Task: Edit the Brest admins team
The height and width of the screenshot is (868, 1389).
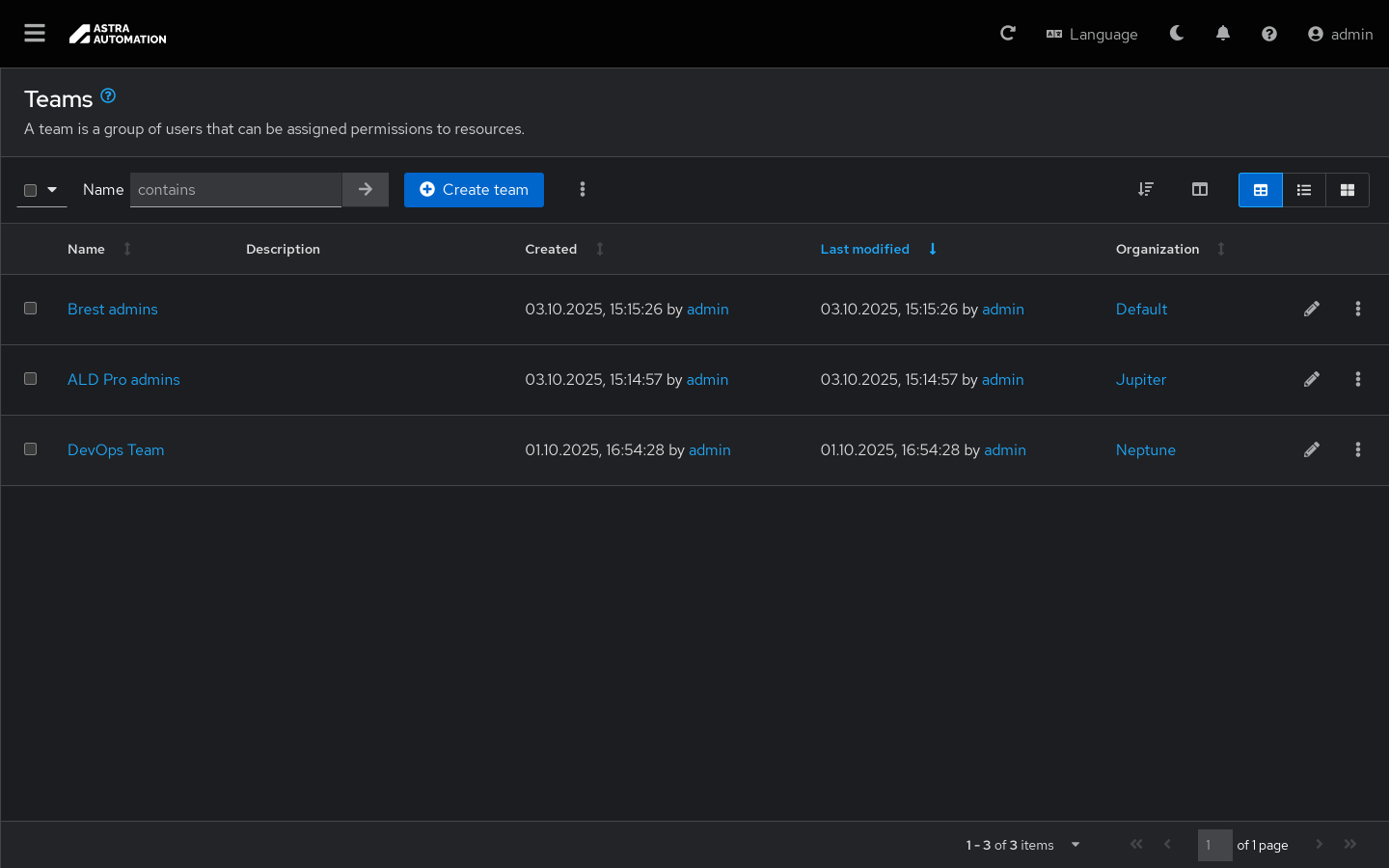Action: point(1312,310)
